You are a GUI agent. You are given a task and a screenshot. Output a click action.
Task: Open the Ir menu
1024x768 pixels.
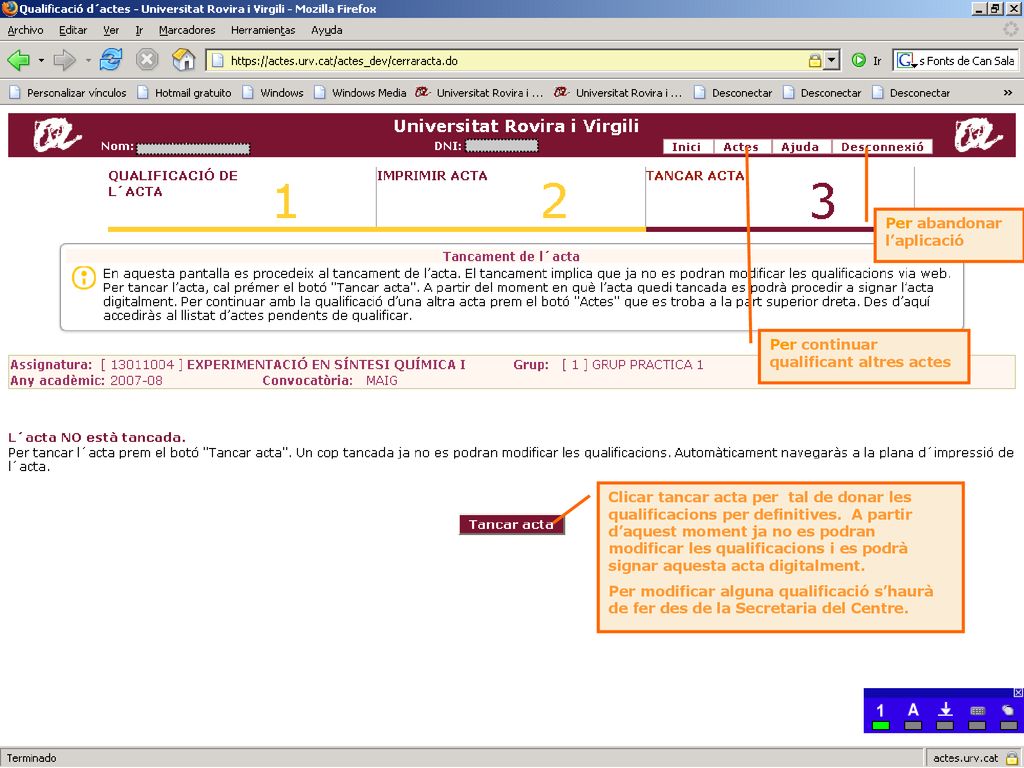tap(139, 30)
